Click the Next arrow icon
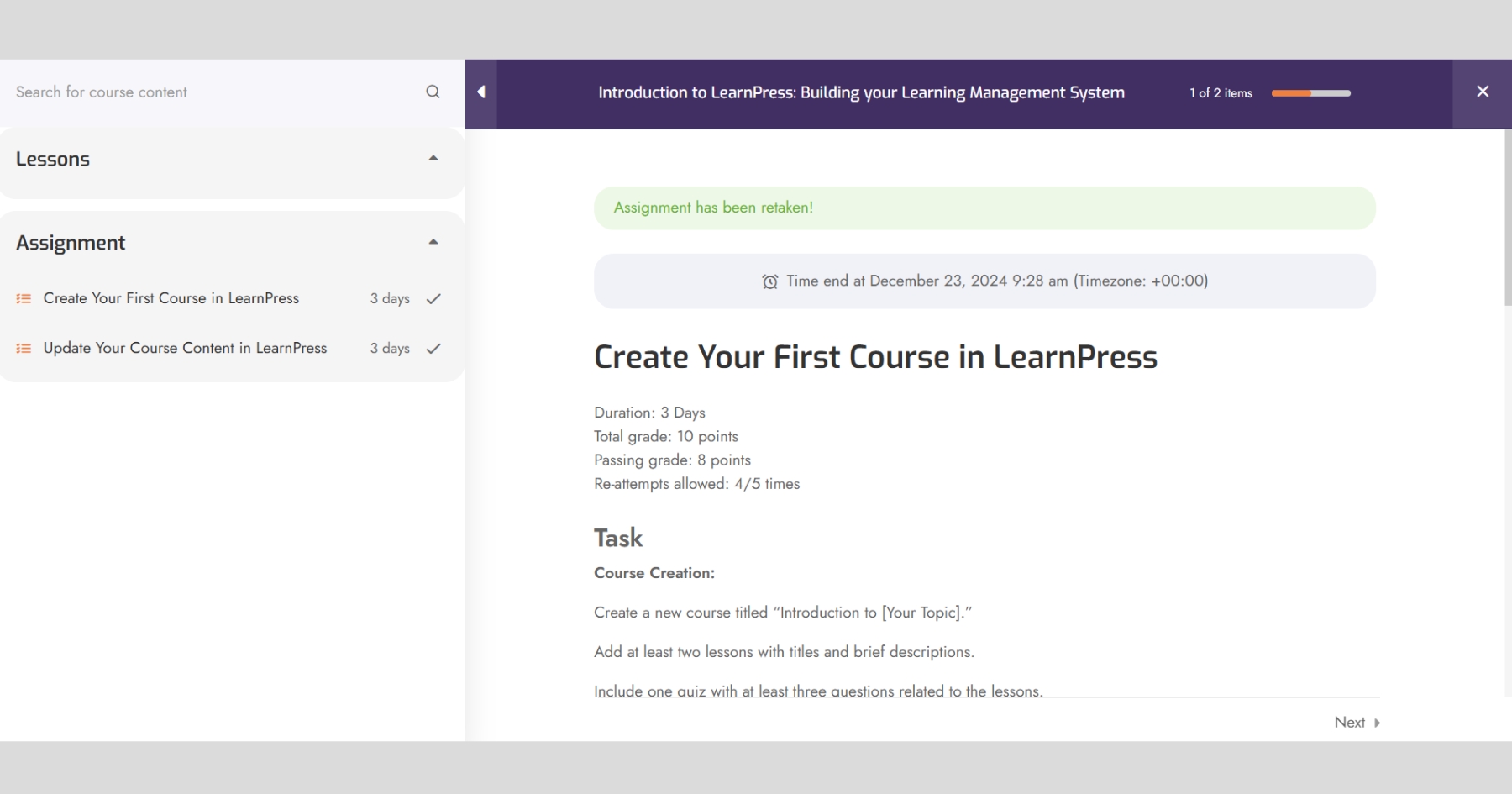The height and width of the screenshot is (794, 1512). (x=1377, y=723)
